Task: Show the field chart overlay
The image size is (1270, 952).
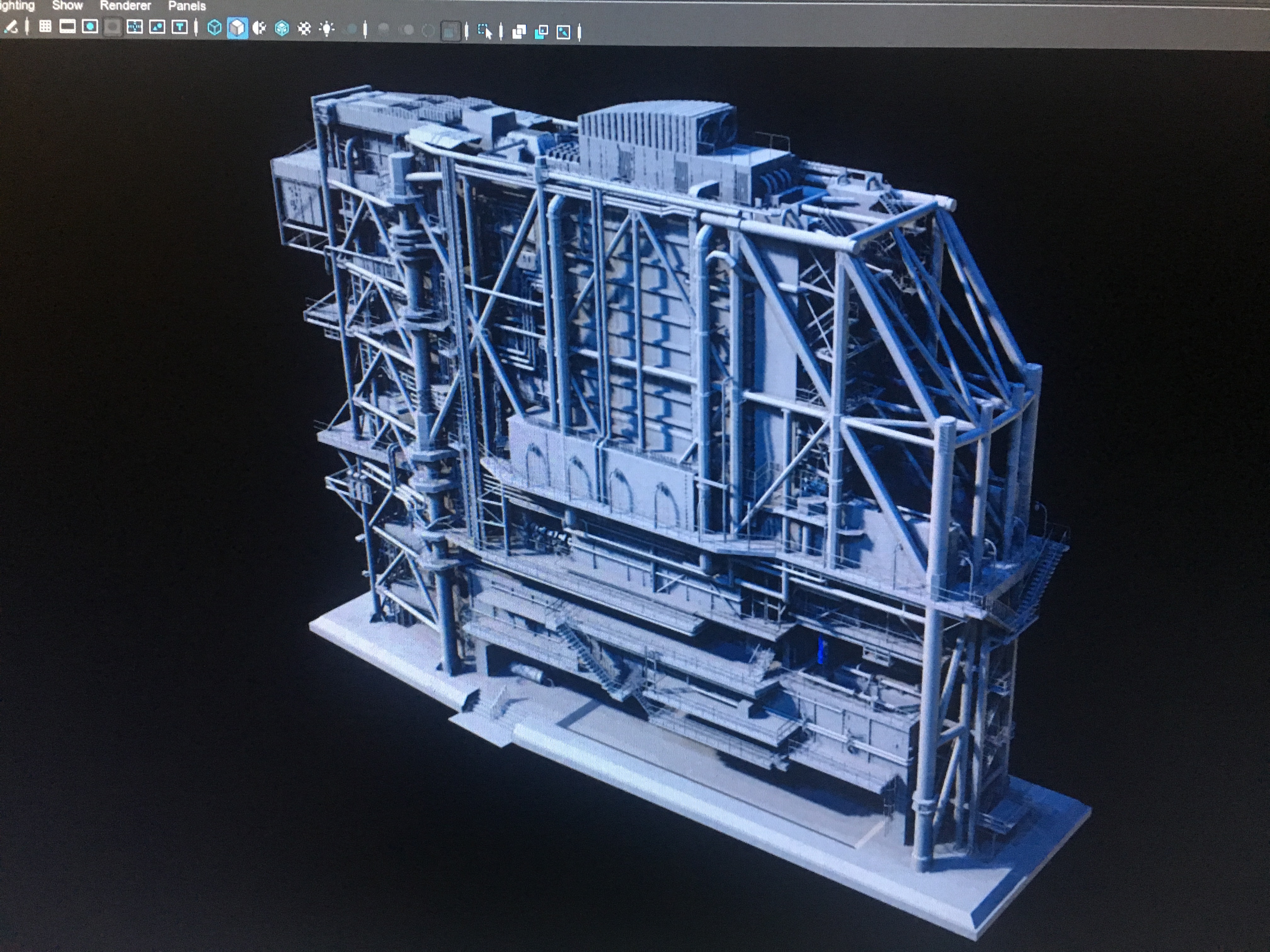Action: tap(134, 27)
